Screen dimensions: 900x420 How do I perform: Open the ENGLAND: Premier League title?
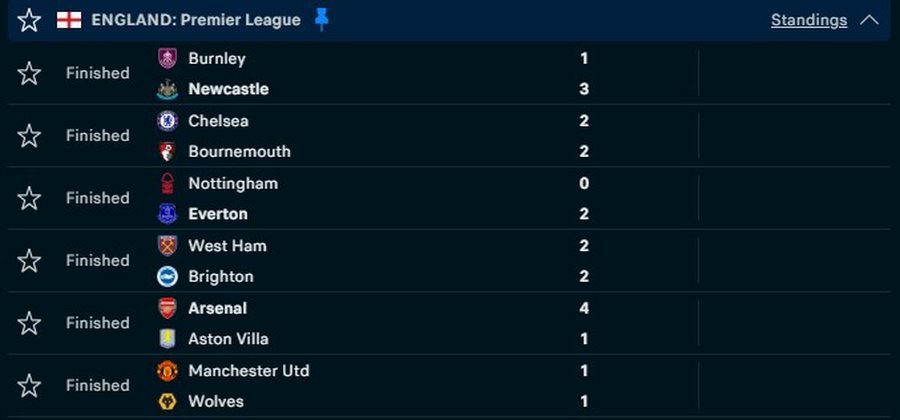[196, 20]
